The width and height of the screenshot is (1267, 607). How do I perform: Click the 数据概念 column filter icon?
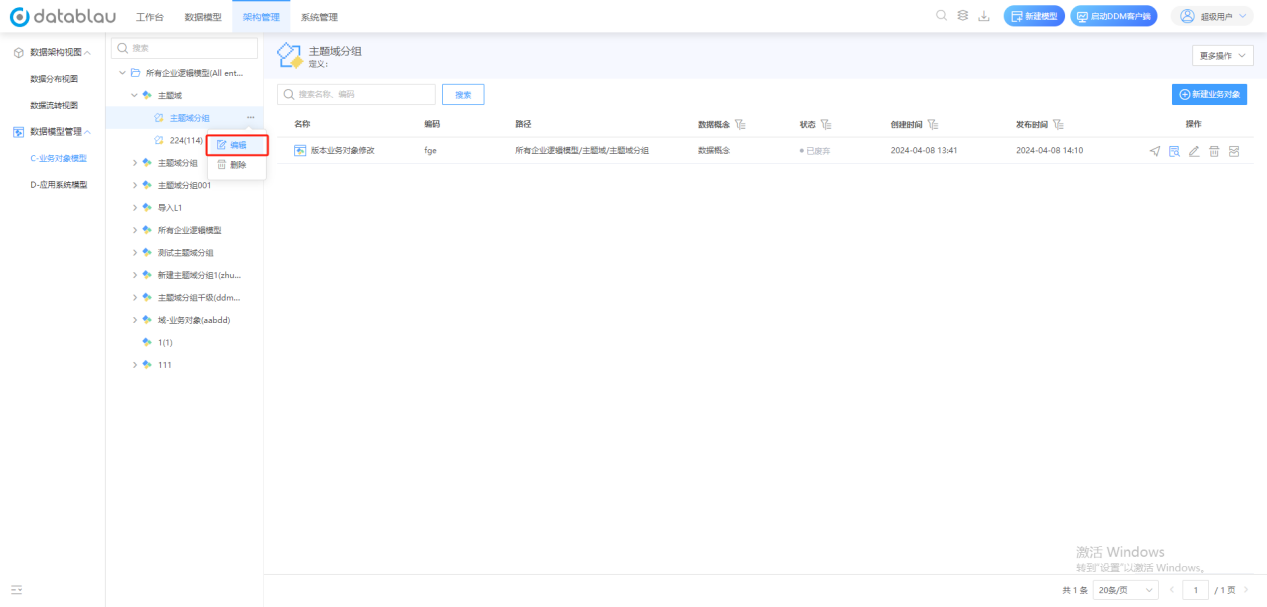740,124
